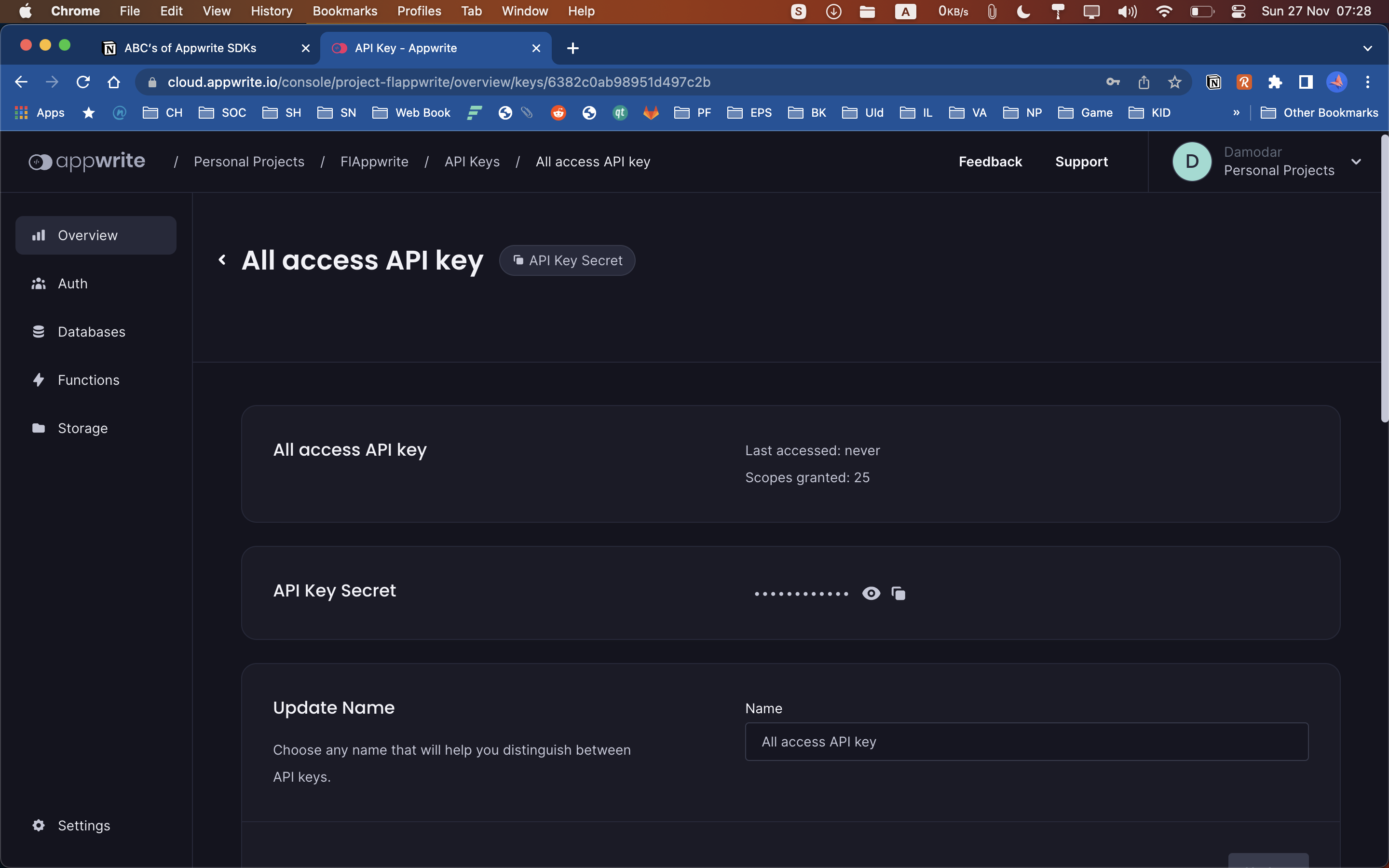
Task: Click the D user avatar
Action: click(x=1192, y=162)
